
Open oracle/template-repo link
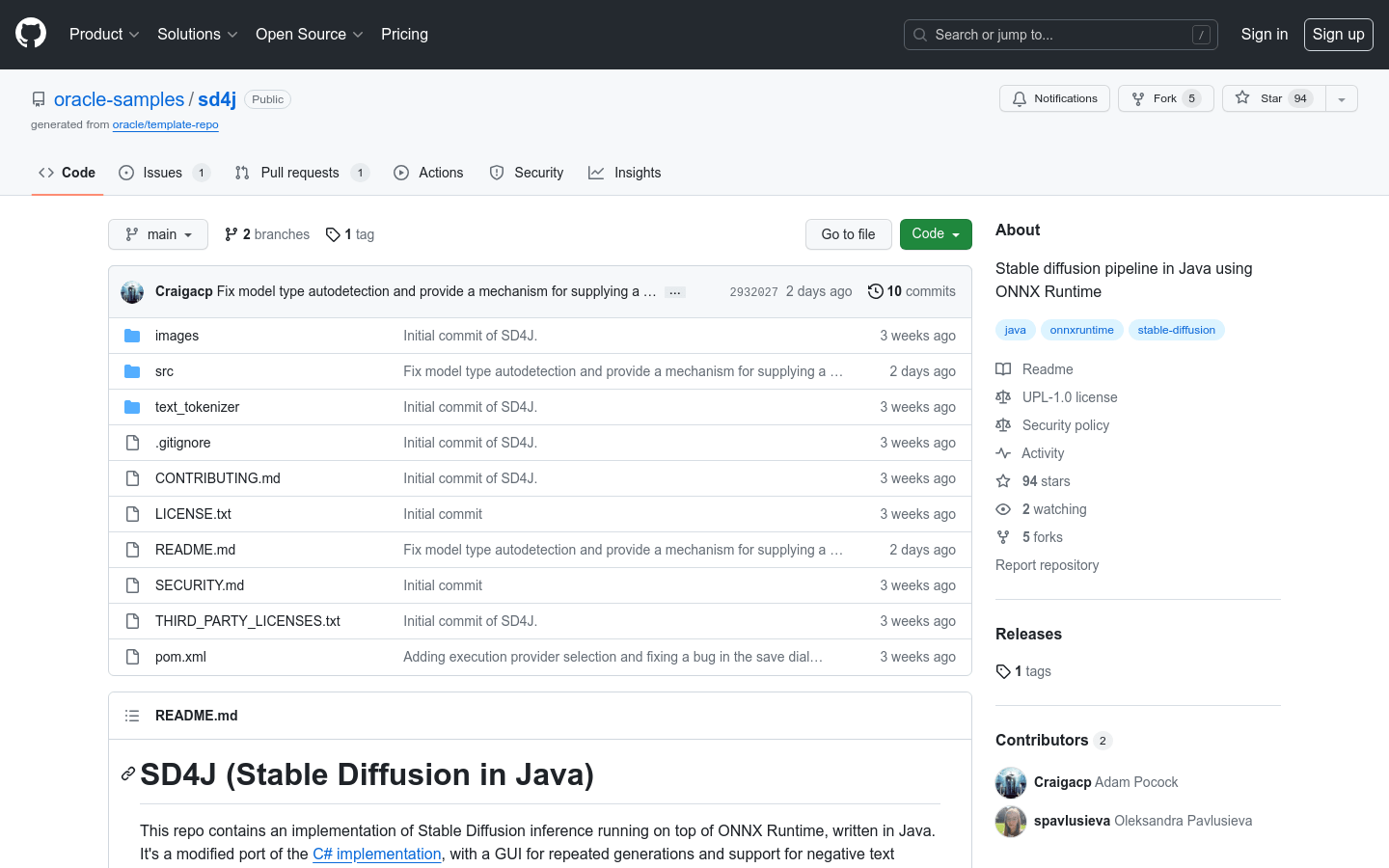pos(165,124)
